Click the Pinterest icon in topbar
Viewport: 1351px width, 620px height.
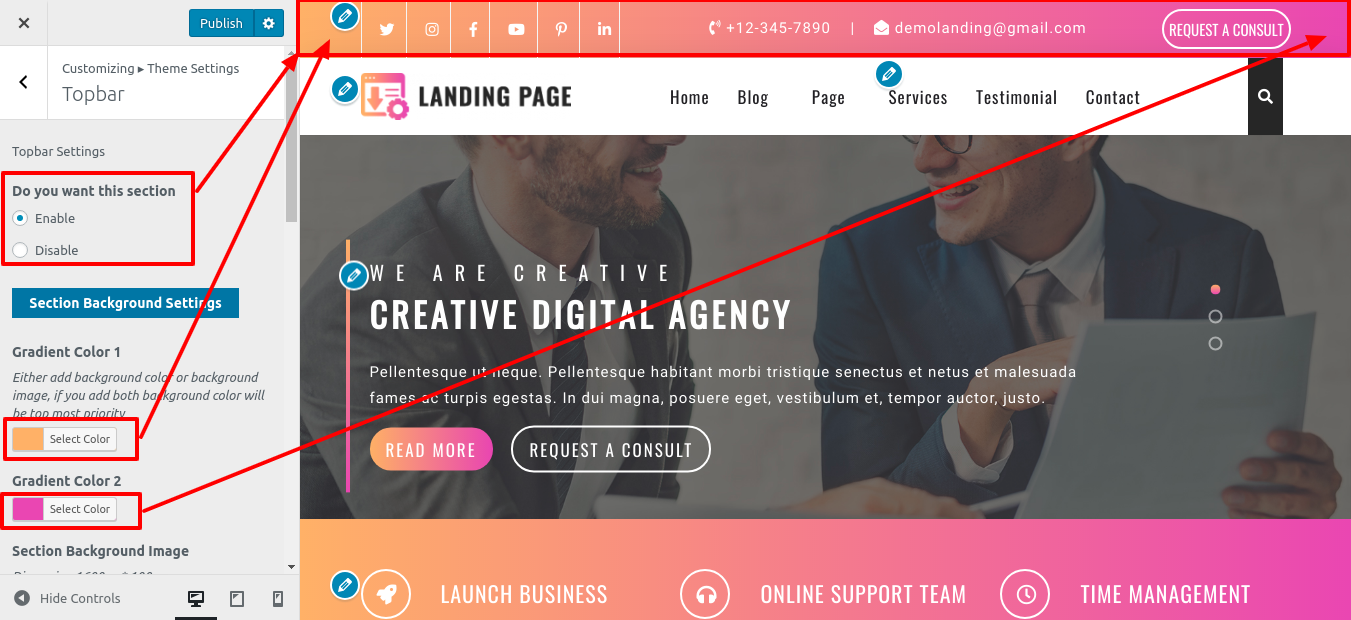click(x=561, y=30)
